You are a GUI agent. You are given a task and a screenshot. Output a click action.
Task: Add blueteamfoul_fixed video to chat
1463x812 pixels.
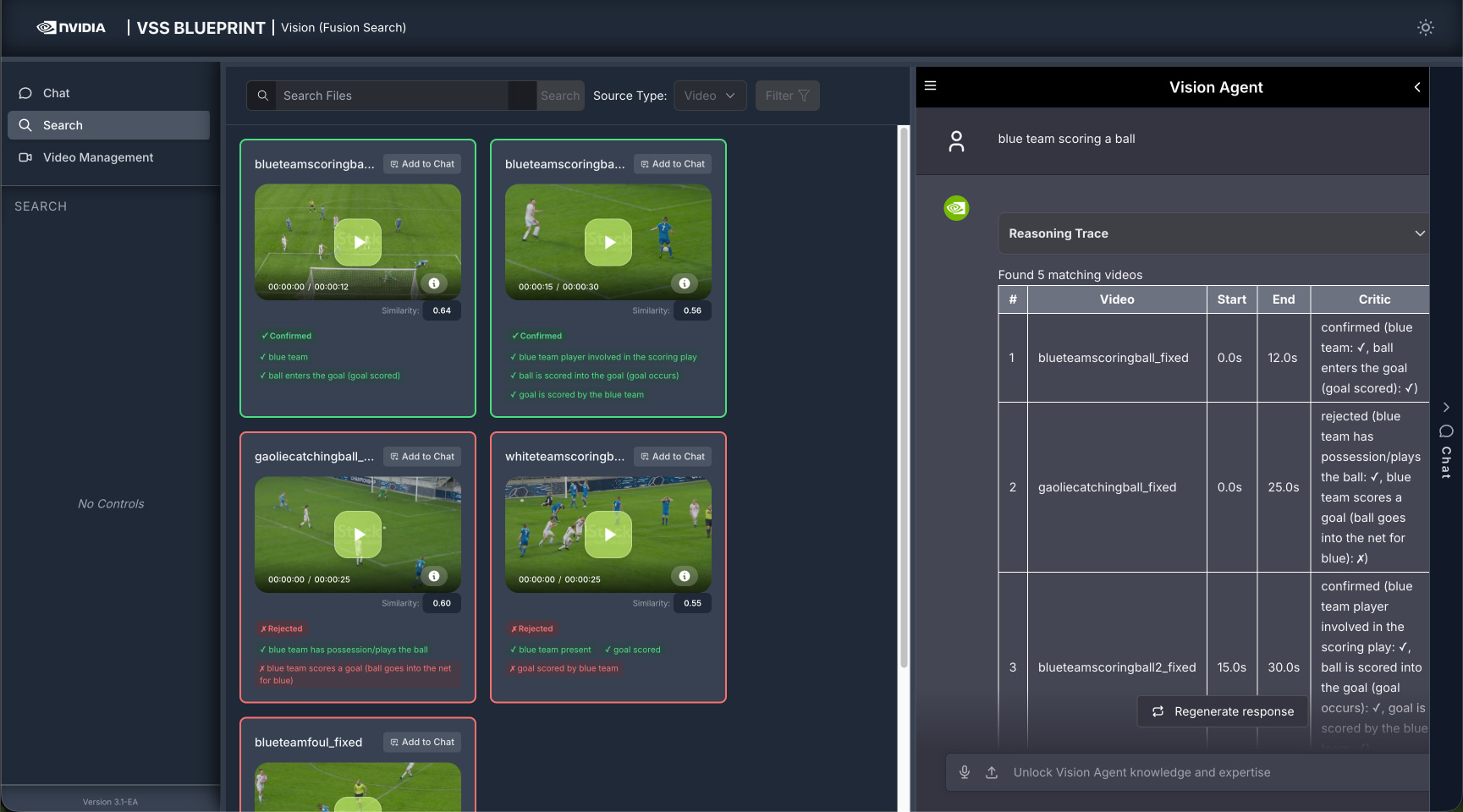tap(421, 742)
